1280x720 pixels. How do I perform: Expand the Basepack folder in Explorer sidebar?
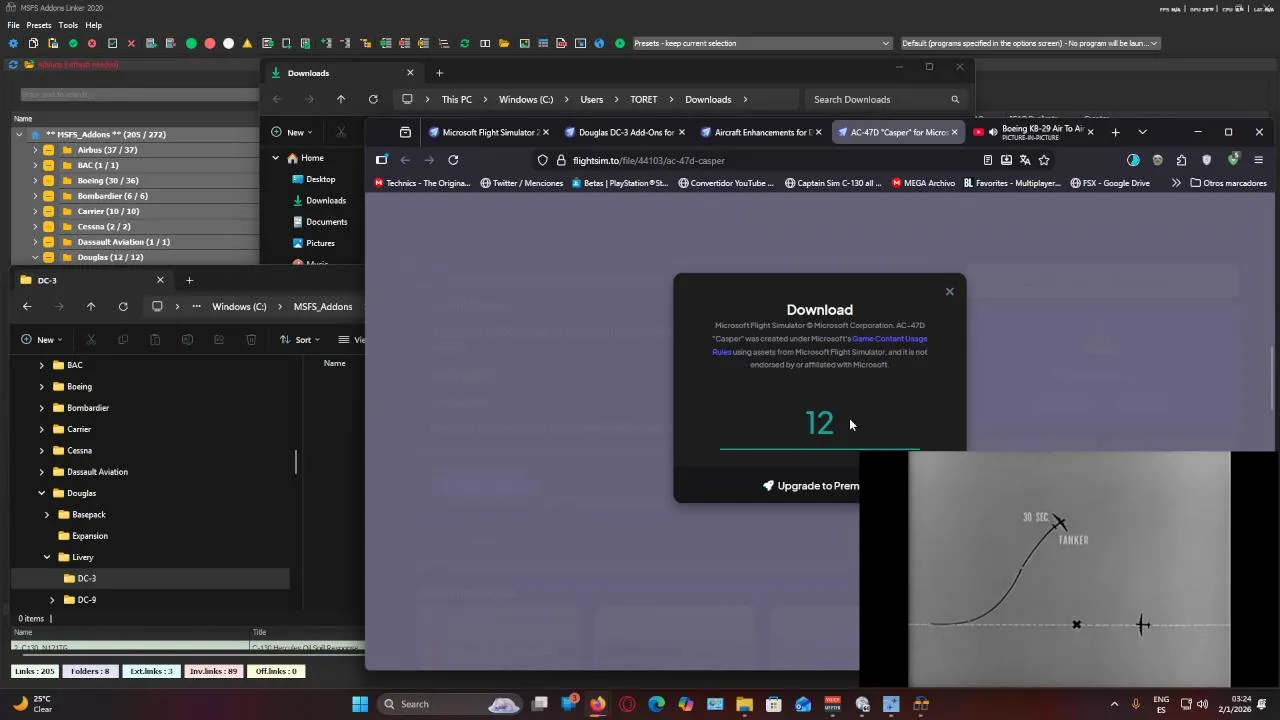47,514
